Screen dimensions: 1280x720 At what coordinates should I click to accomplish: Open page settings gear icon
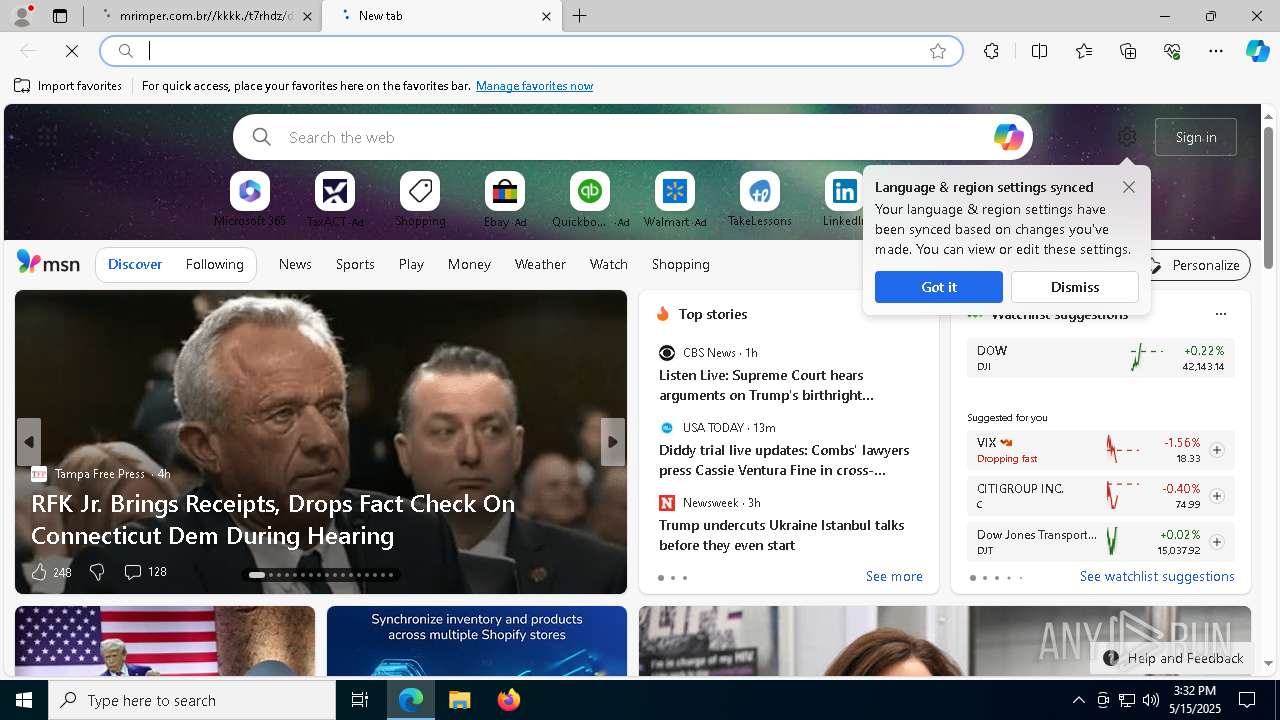[1127, 137]
